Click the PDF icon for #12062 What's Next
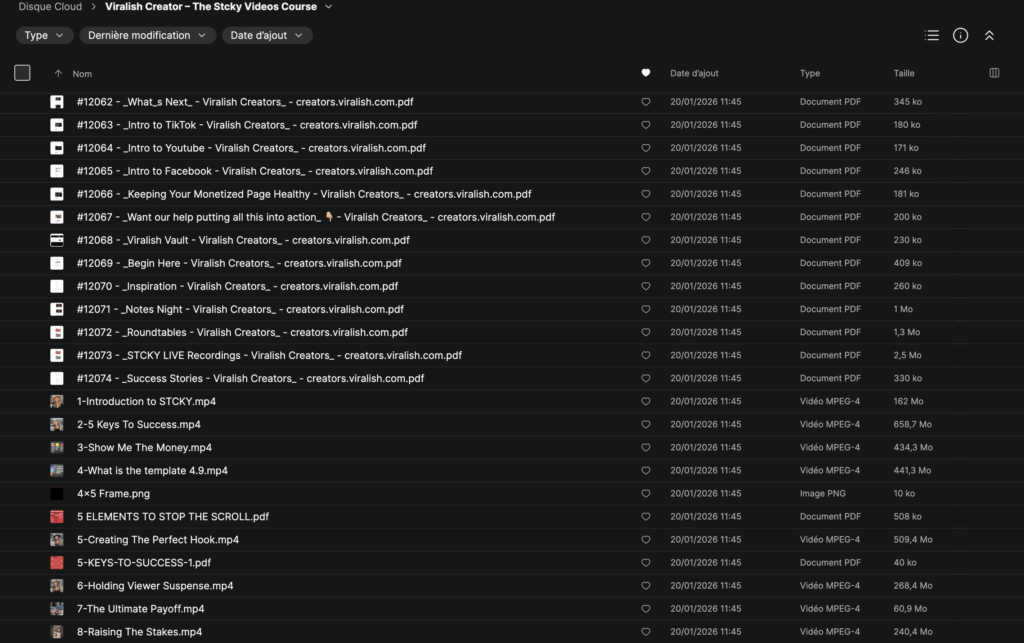 [x=57, y=102]
